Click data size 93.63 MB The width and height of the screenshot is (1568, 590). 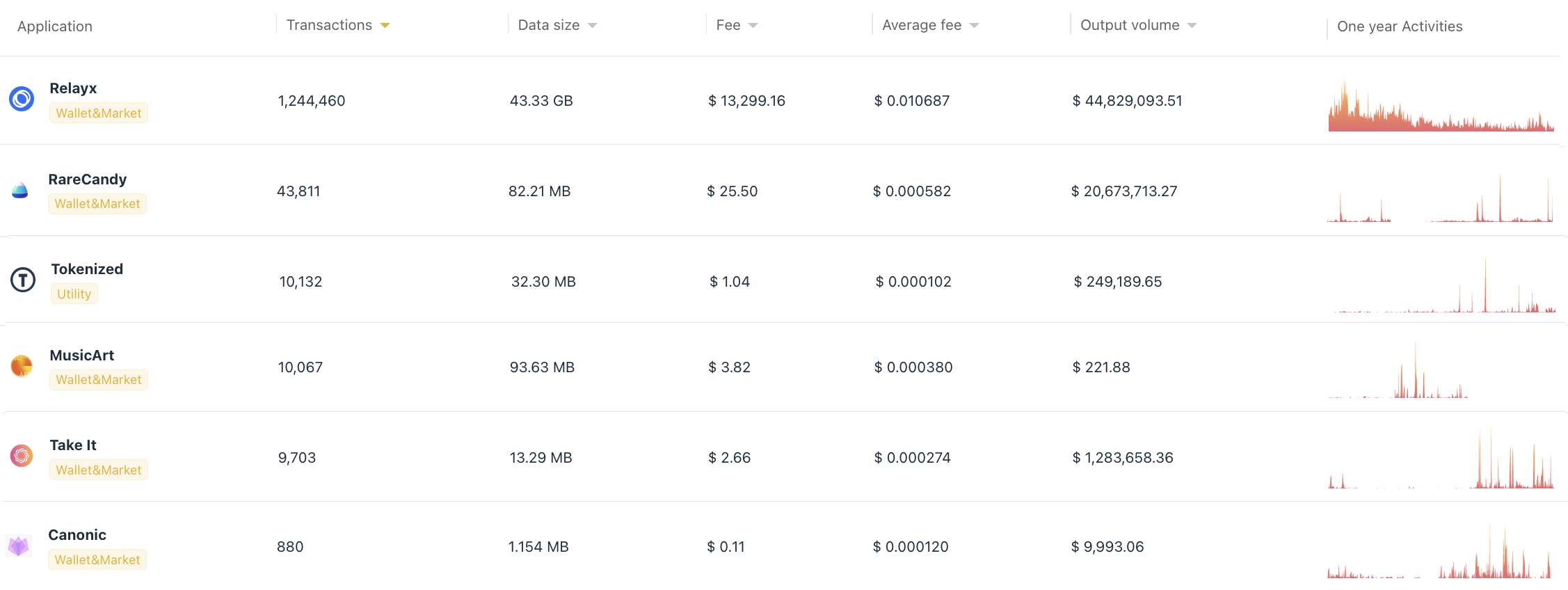click(x=542, y=367)
